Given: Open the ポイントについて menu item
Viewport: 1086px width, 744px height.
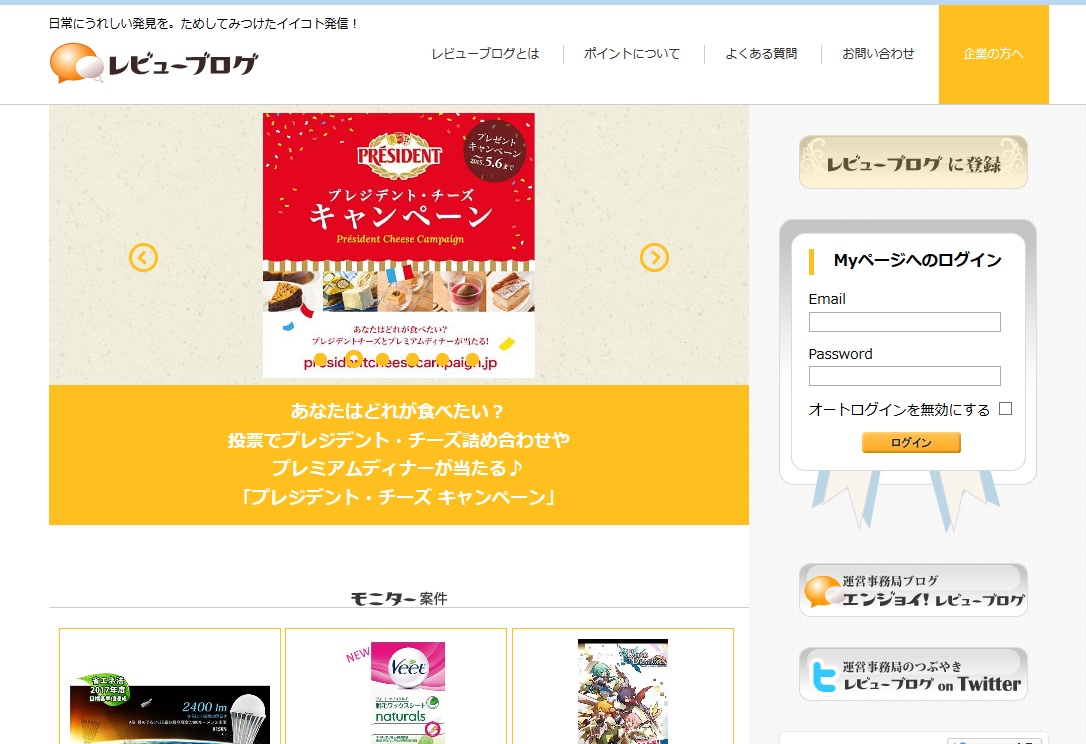Looking at the screenshot, I should (x=632, y=54).
